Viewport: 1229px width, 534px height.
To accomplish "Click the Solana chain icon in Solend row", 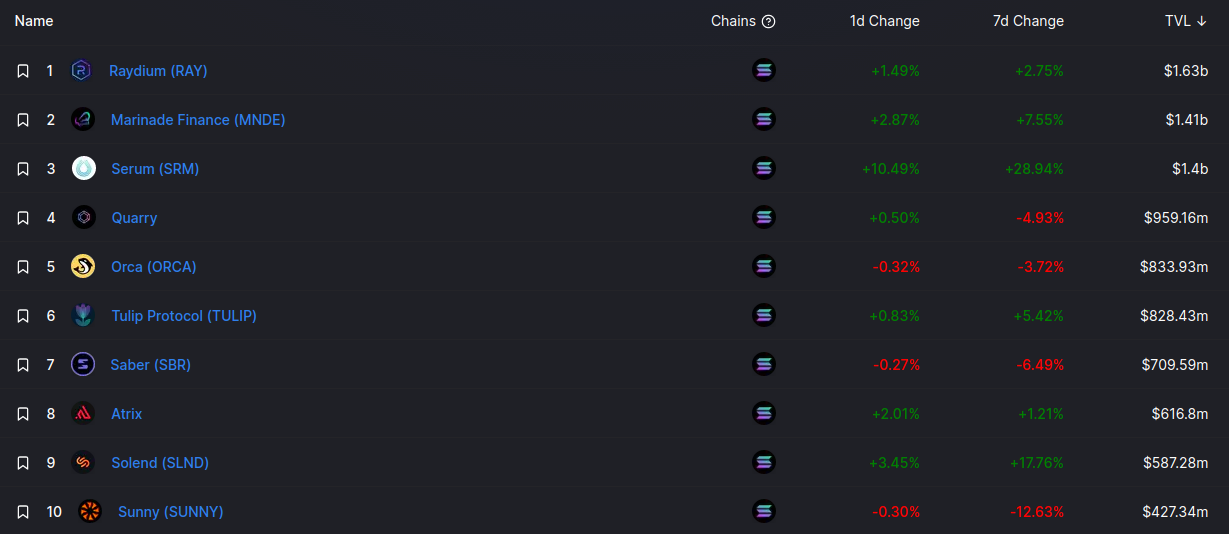I will (764, 463).
